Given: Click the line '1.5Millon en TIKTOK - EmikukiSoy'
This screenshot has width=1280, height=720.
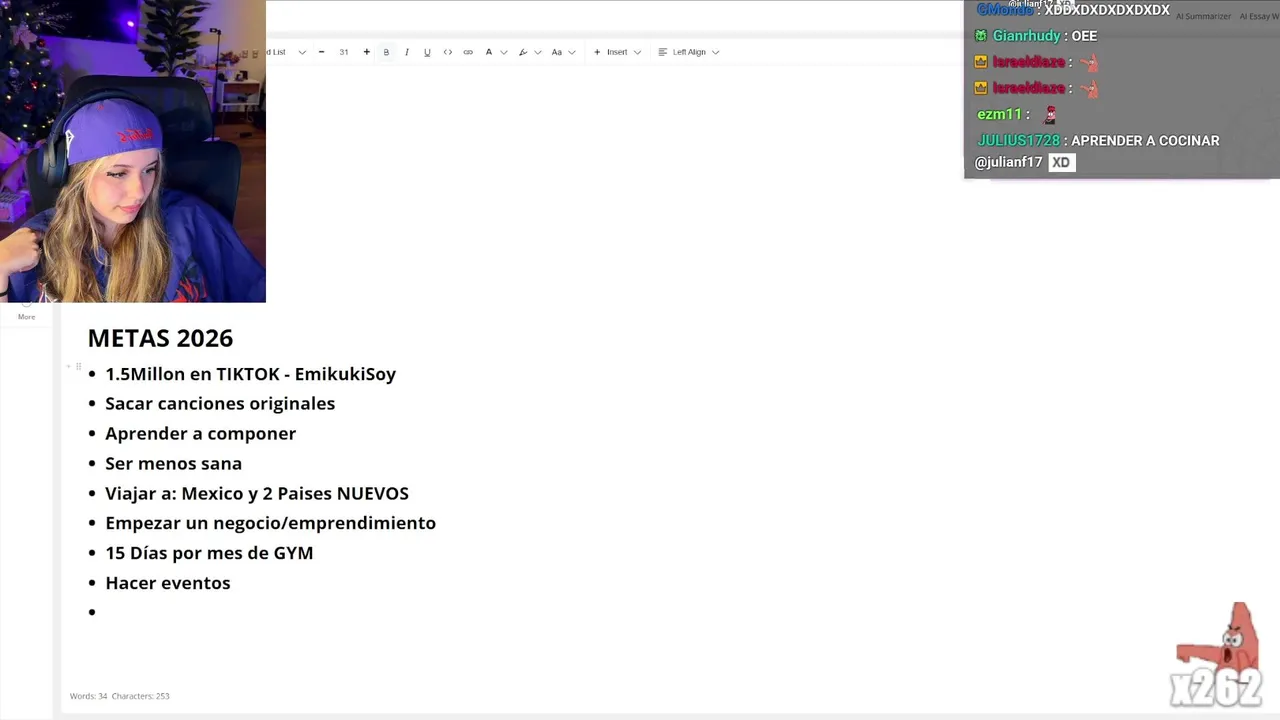Looking at the screenshot, I should tap(250, 374).
